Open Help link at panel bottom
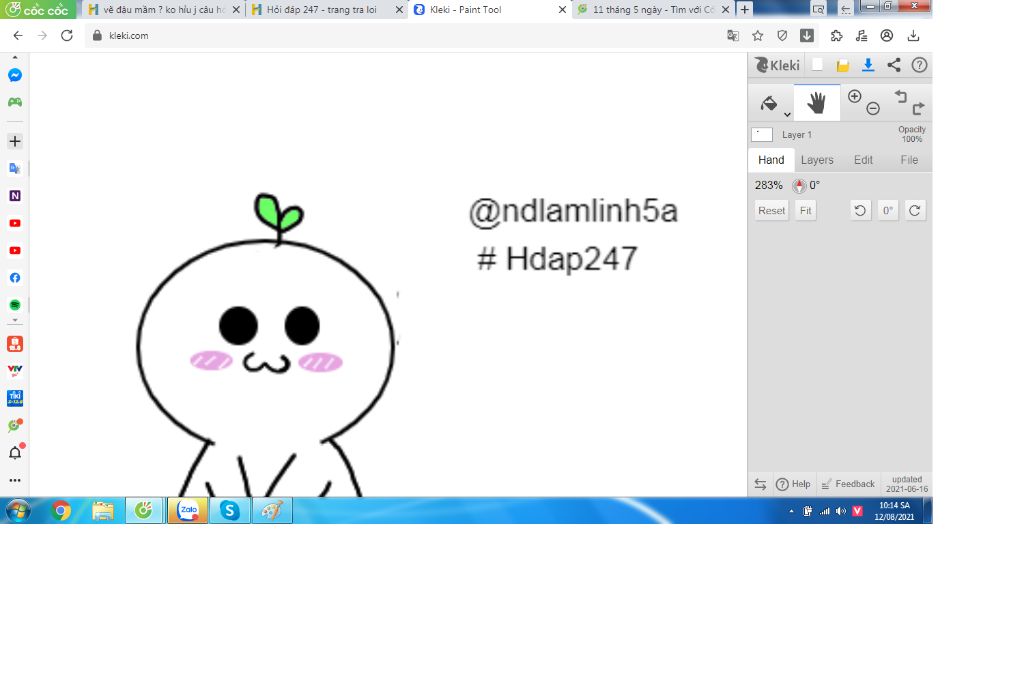Image resolution: width=1024 pixels, height=700 pixels. click(x=793, y=484)
